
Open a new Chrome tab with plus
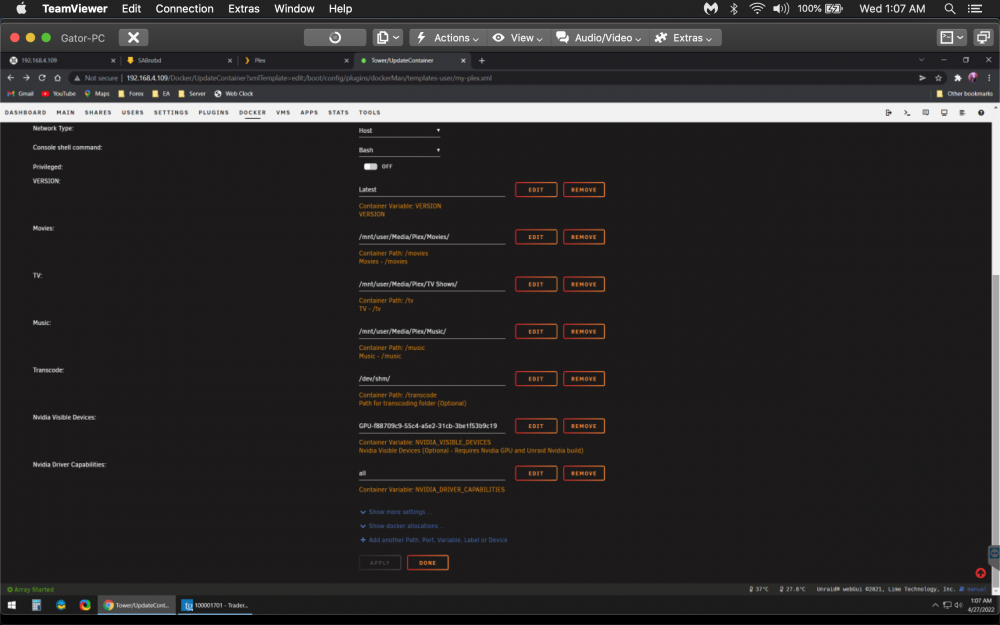482,61
